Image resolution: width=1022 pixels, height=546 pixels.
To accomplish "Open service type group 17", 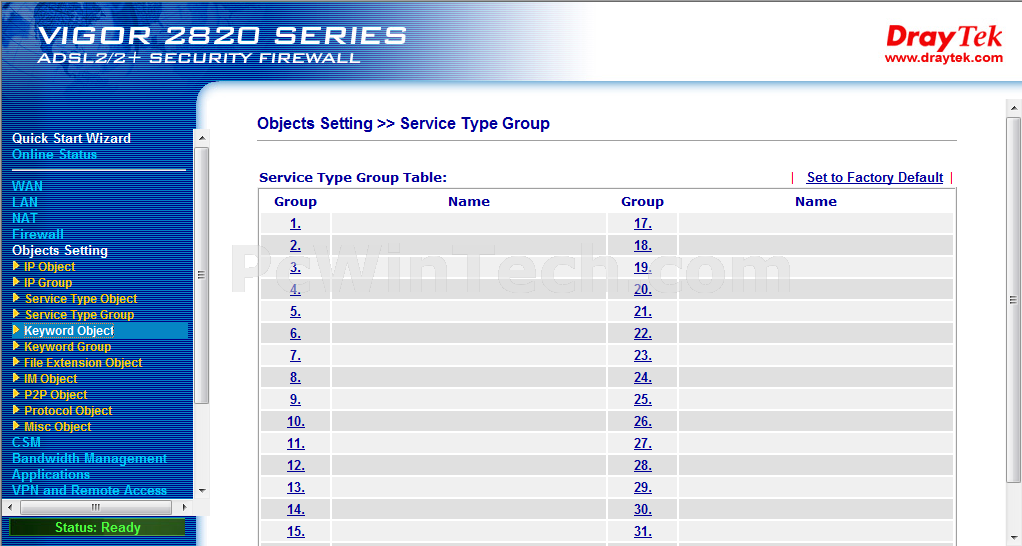I will (643, 223).
